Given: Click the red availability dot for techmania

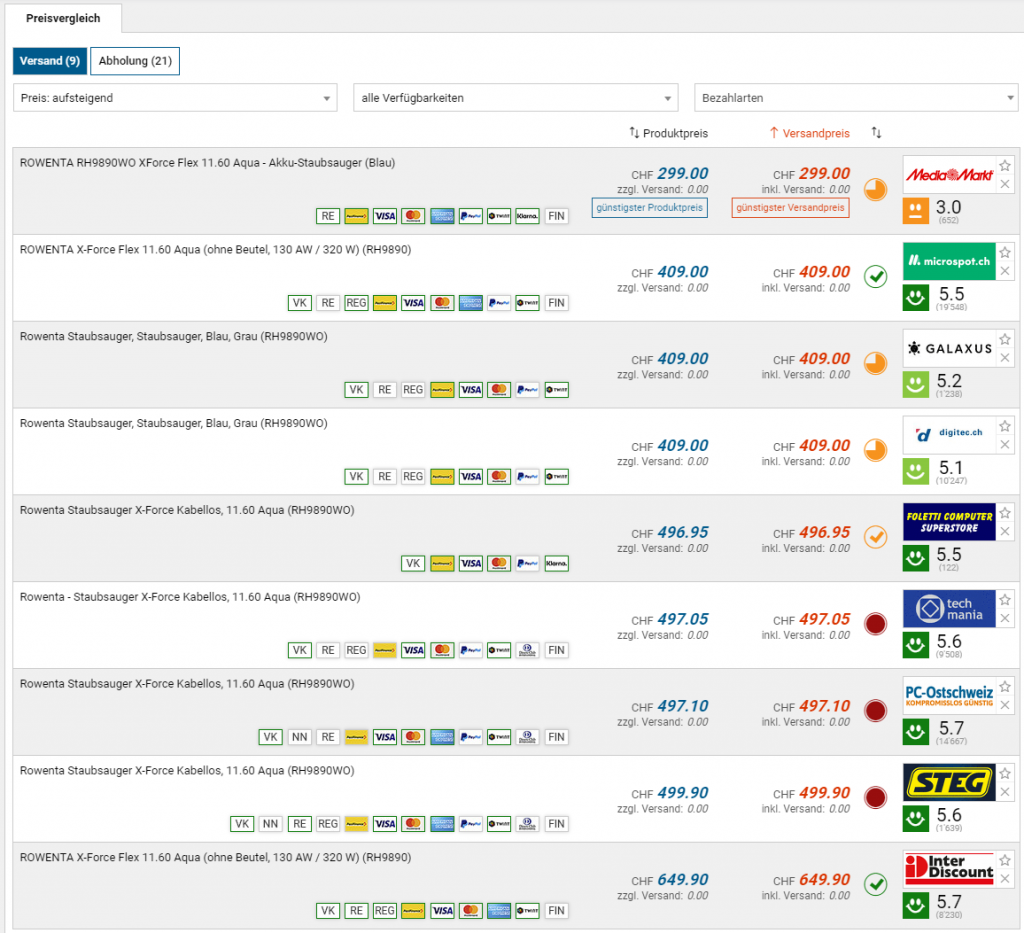Looking at the screenshot, I should (x=876, y=624).
